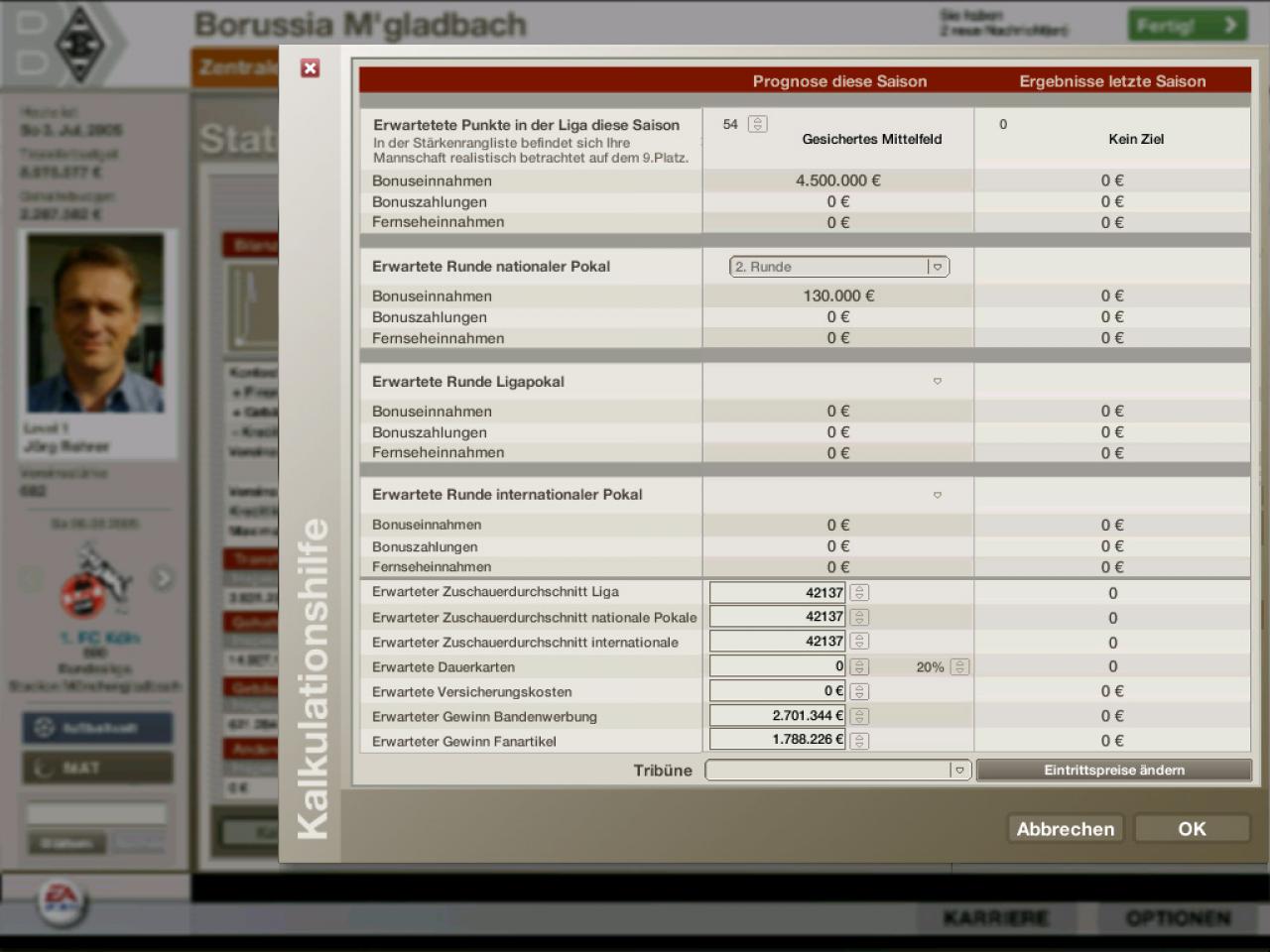The image size is (1270, 952).
Task: Click the next match arrow beside the Köln crest
Action: coord(163,577)
